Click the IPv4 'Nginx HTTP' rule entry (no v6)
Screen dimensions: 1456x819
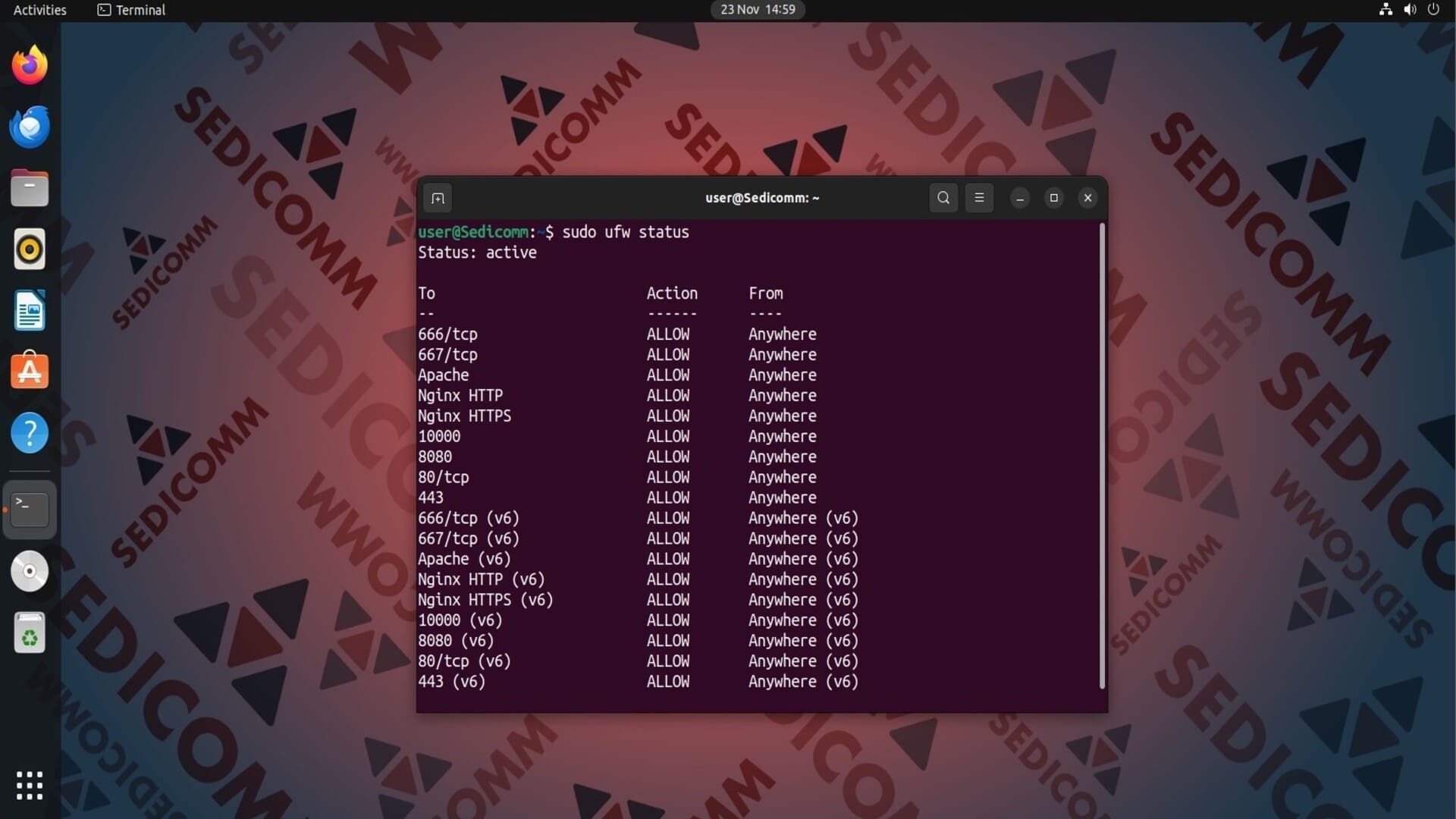460,396
